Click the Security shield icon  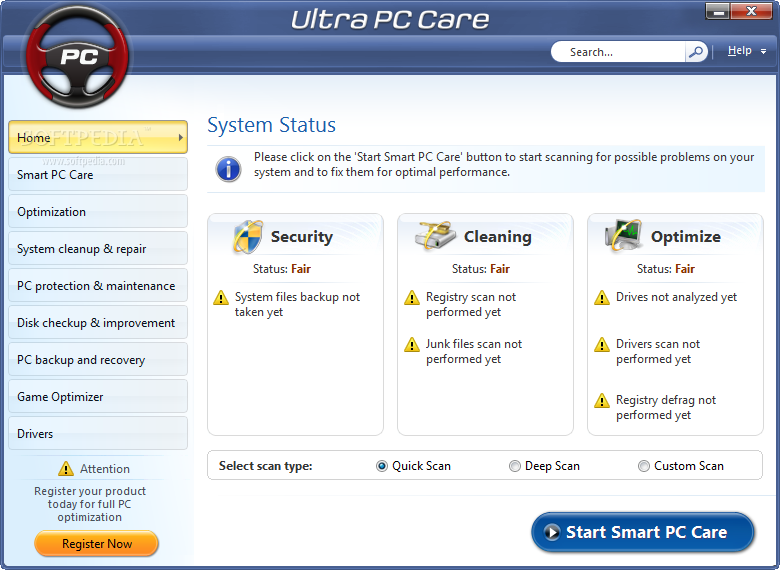tap(247, 237)
